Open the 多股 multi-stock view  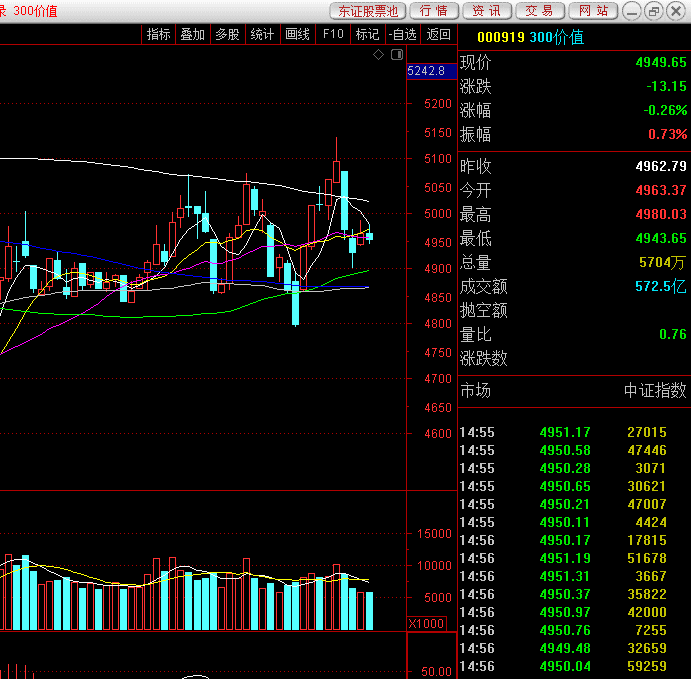[227, 34]
